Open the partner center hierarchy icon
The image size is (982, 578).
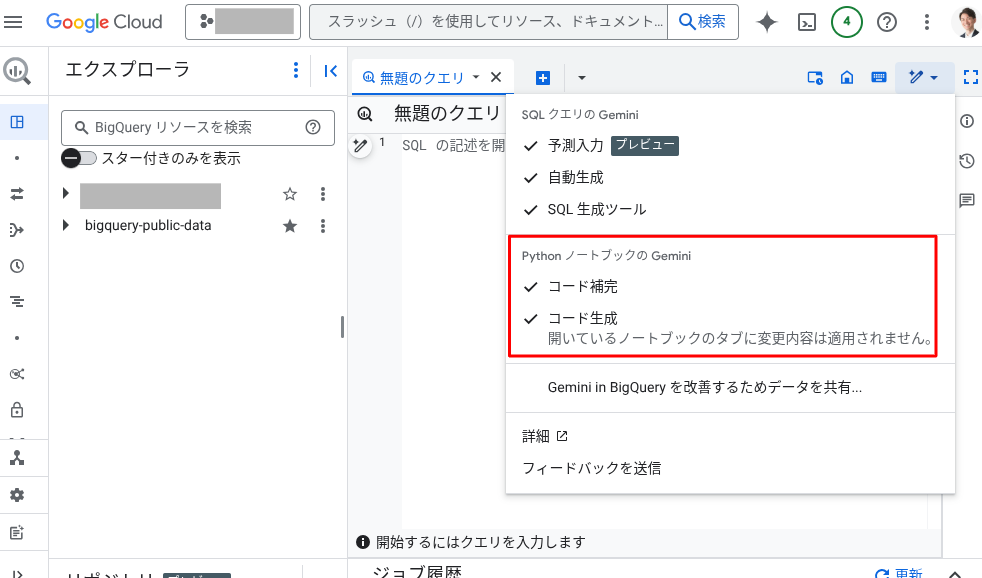pyautogui.click(x=17, y=458)
